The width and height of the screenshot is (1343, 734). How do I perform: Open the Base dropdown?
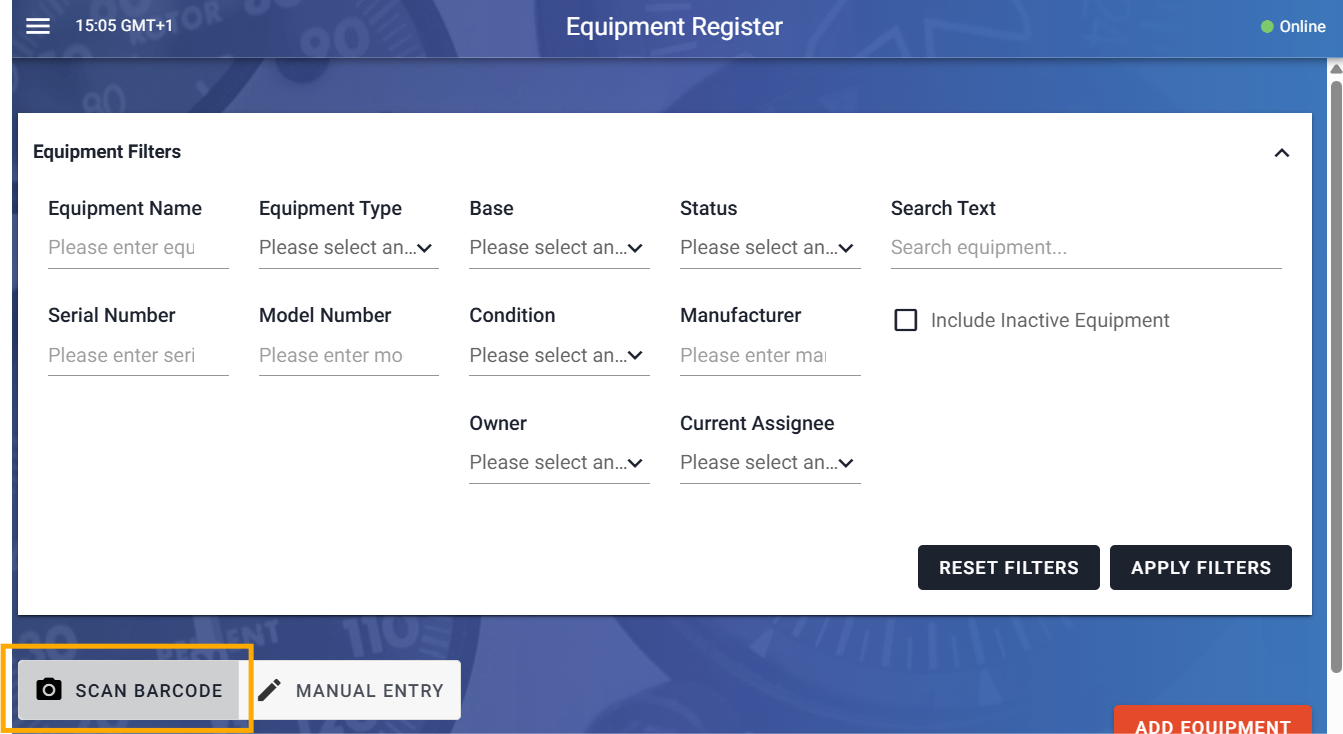point(558,248)
